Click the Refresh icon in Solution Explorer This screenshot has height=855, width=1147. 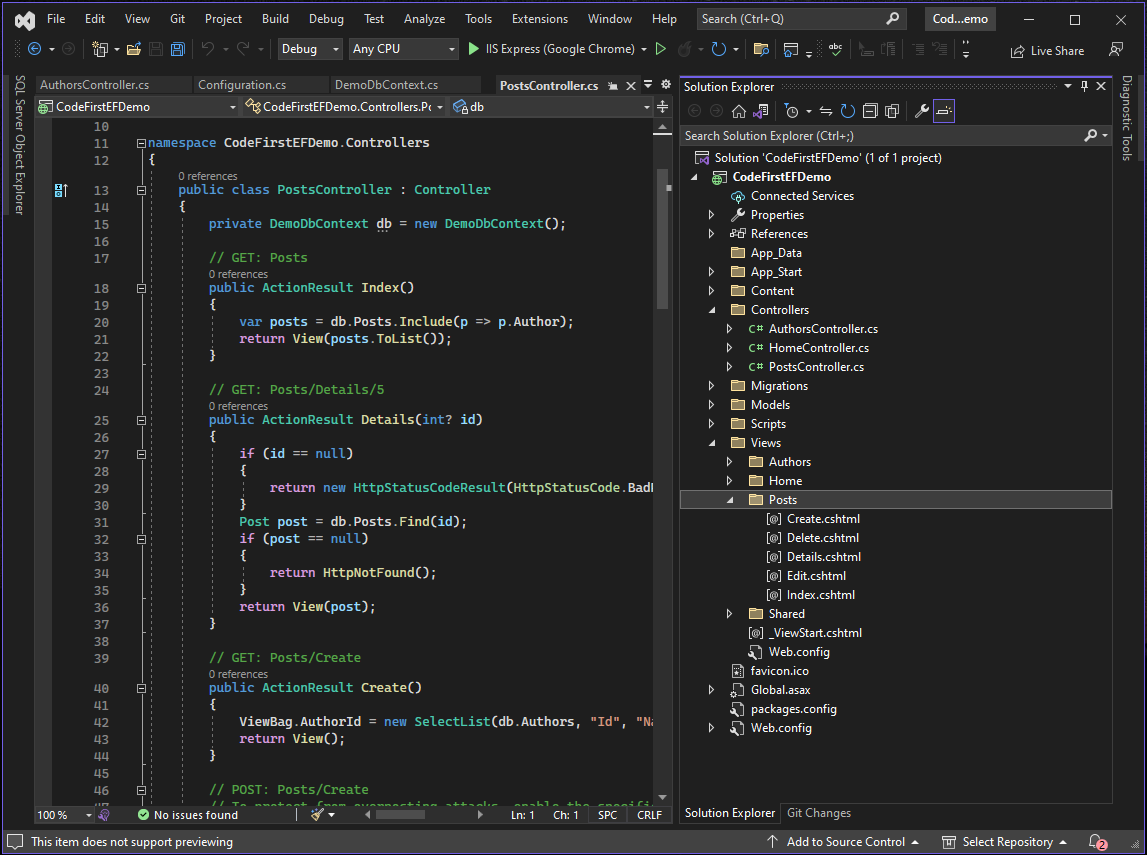[847, 110]
